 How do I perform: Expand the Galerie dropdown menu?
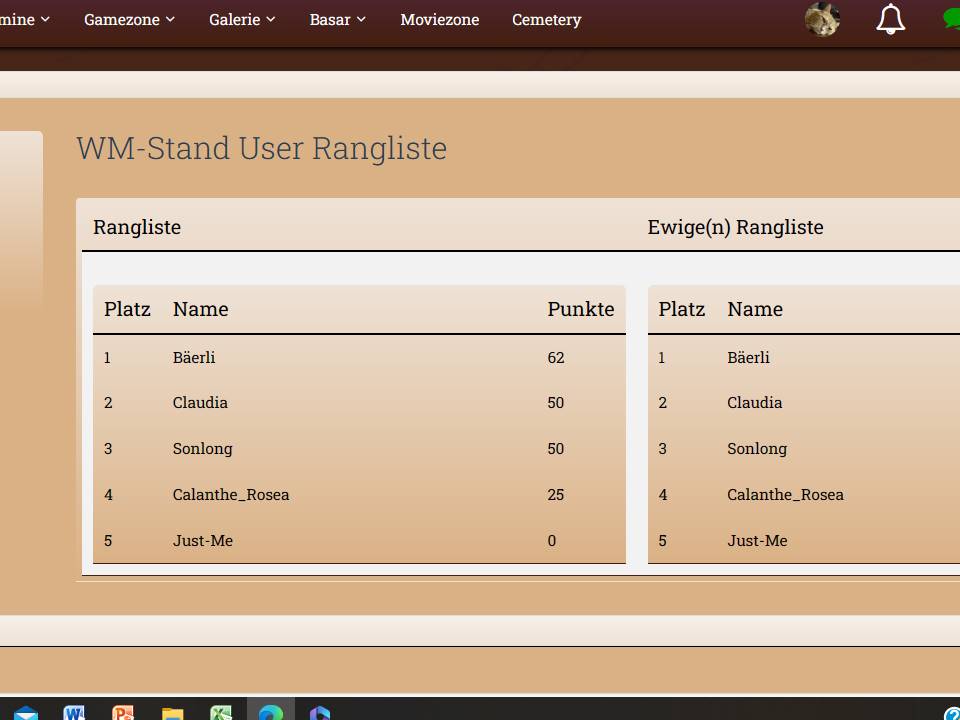(242, 20)
